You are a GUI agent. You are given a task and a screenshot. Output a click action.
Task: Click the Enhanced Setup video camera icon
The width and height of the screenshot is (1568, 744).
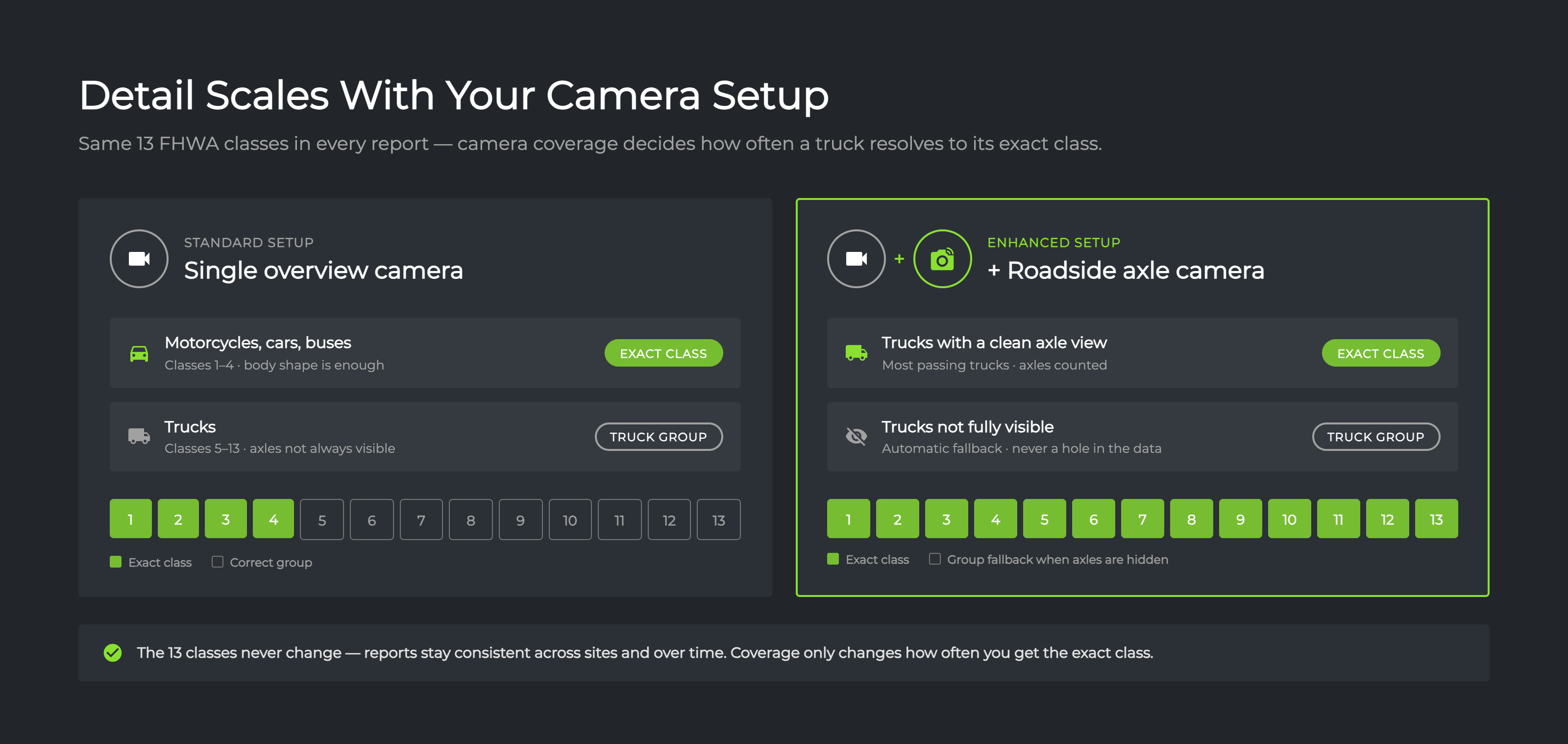click(856, 259)
